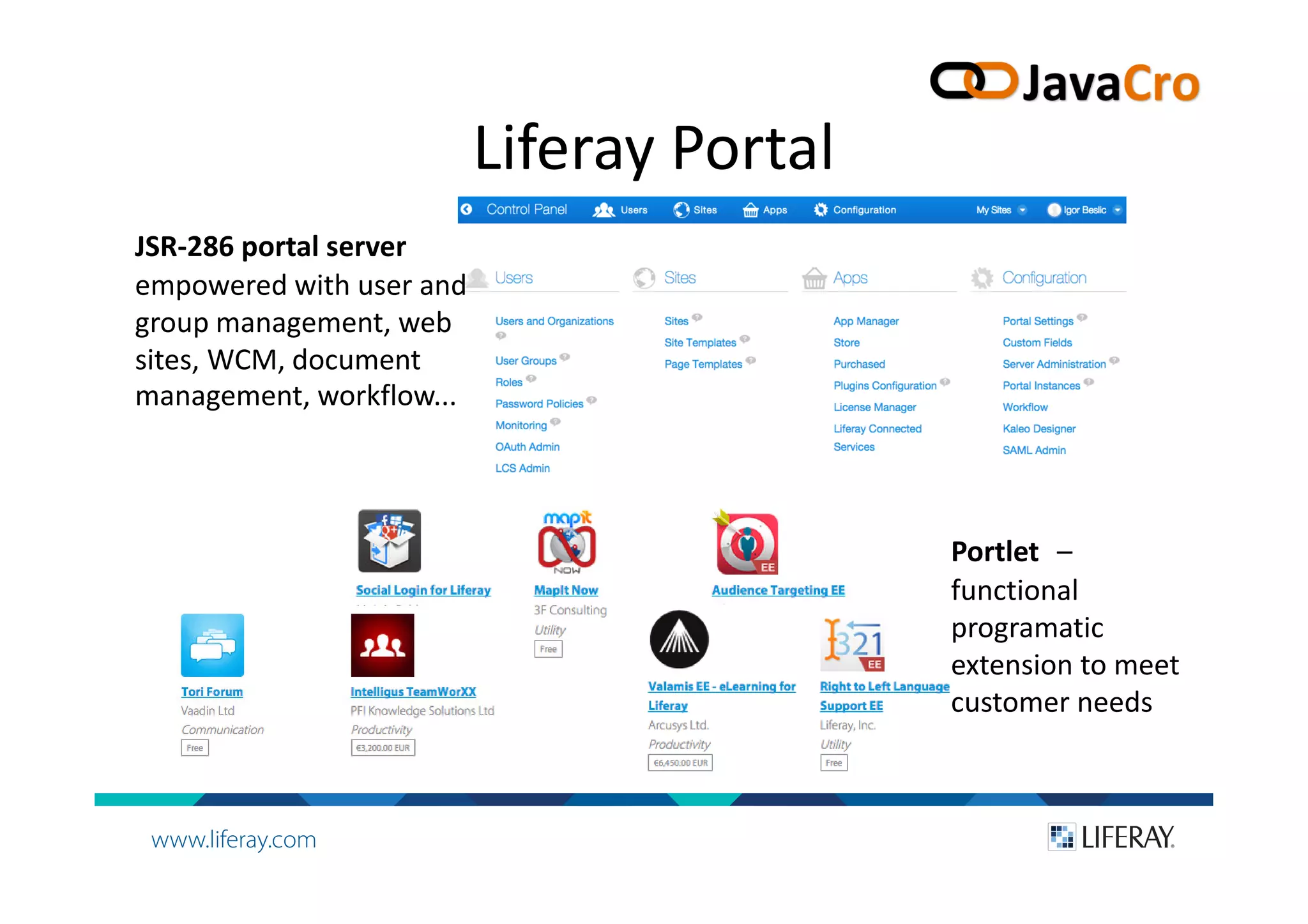Screen dimensions: 1308x924
Task: Click the Right to Left Language icon
Action: 853,644
